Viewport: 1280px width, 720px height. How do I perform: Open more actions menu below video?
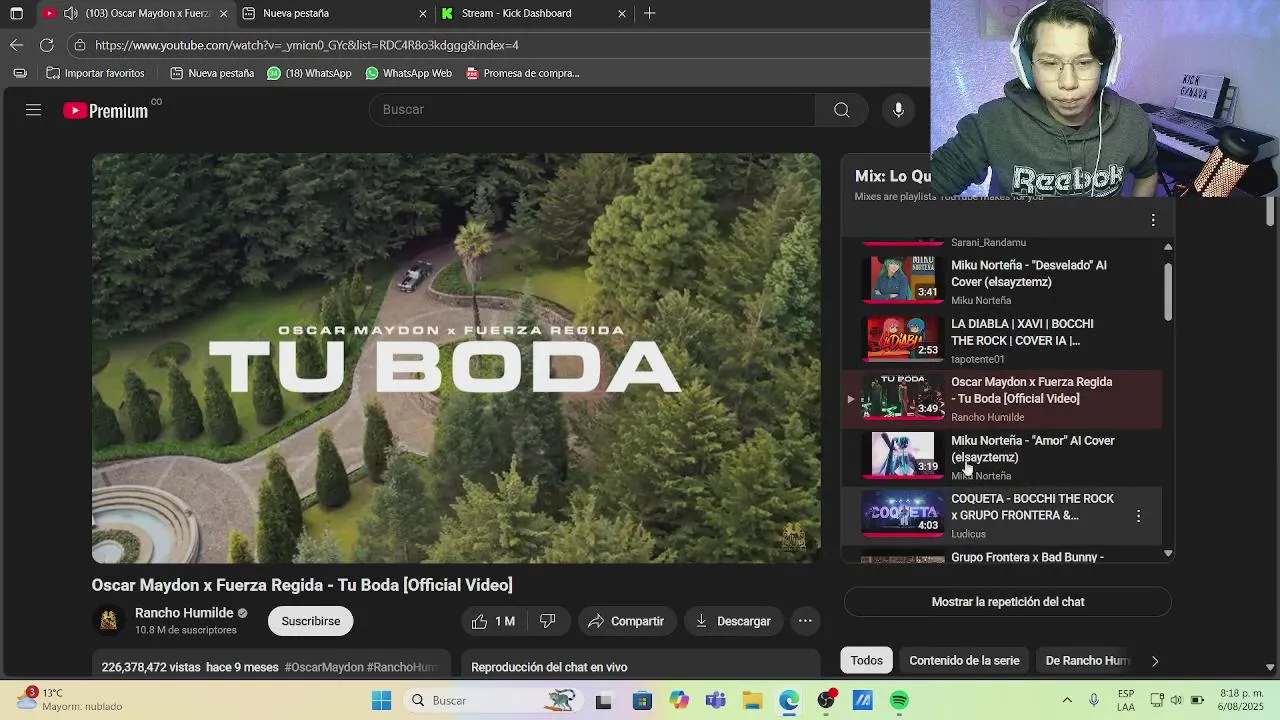click(x=805, y=621)
